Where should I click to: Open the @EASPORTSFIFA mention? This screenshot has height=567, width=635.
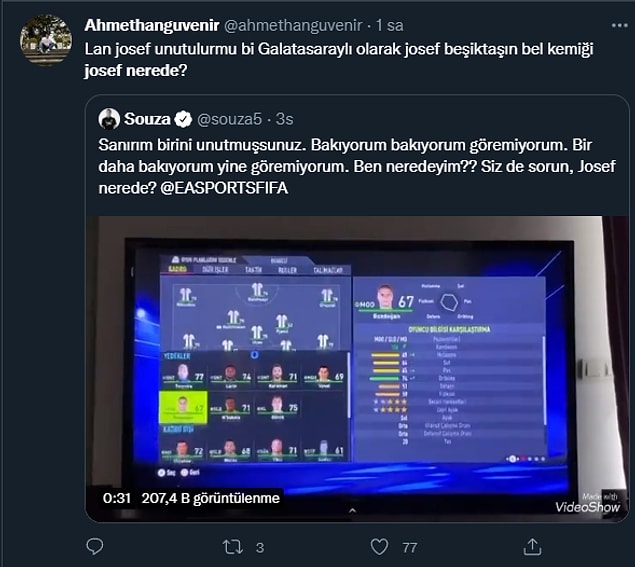[x=224, y=188]
